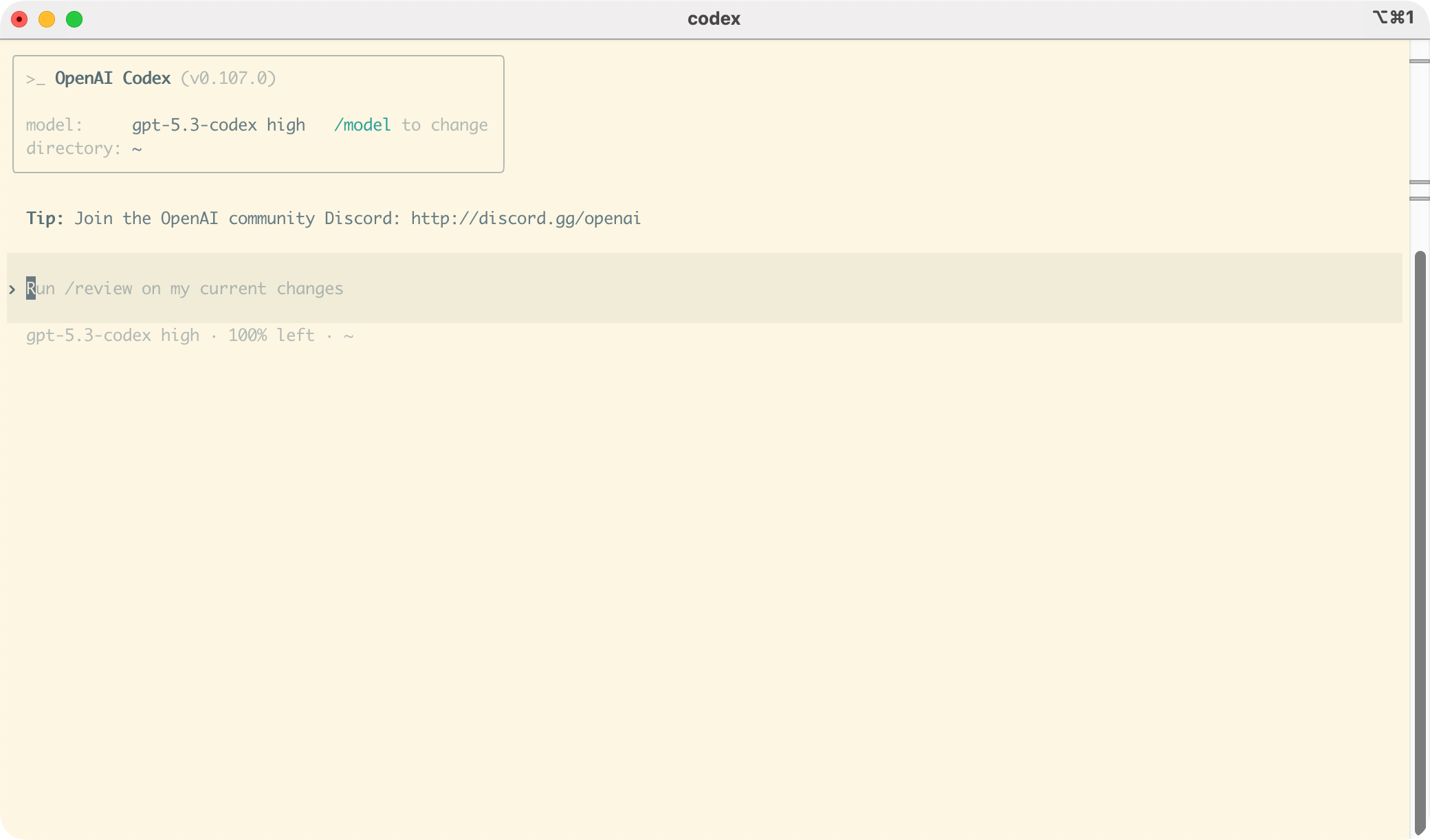Click the model name gpt-5.3-codex high in header
The width and height of the screenshot is (1430, 840).
(x=218, y=125)
